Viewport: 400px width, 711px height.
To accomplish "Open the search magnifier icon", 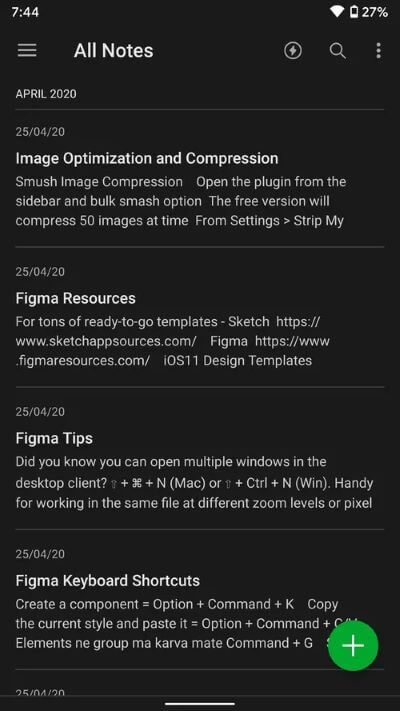I will (x=337, y=51).
